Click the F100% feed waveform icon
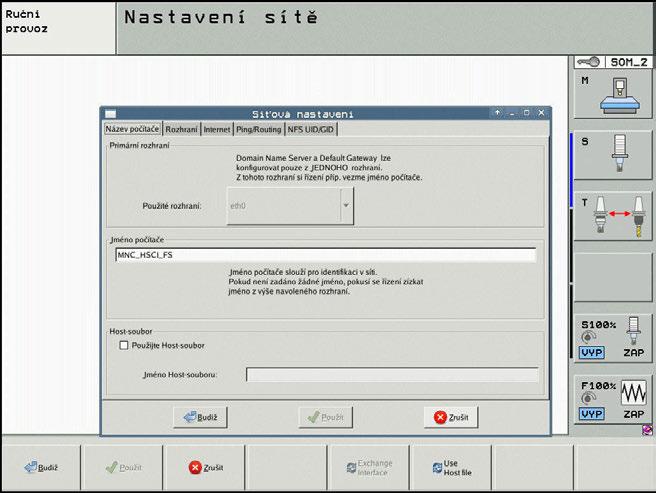656x493 pixels. click(x=633, y=392)
